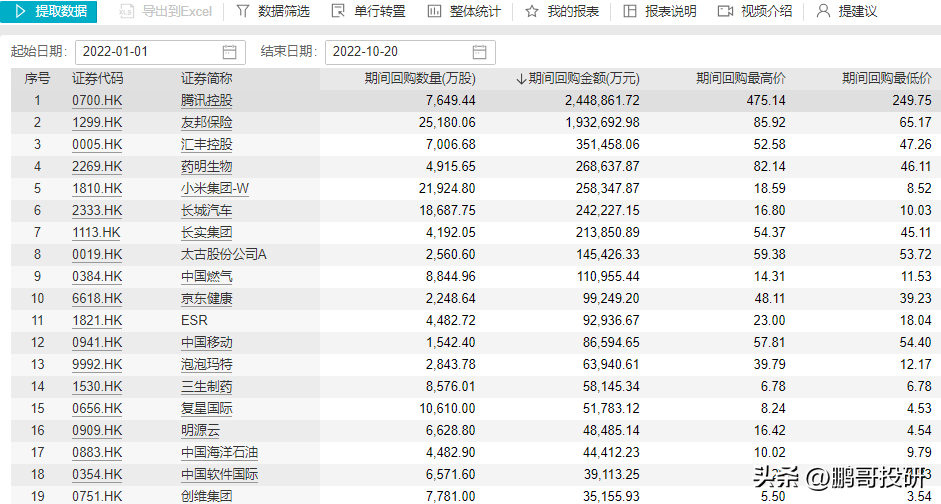The image size is (941, 504).
Task: Click the end date field 2022-10-20
Action: point(410,52)
